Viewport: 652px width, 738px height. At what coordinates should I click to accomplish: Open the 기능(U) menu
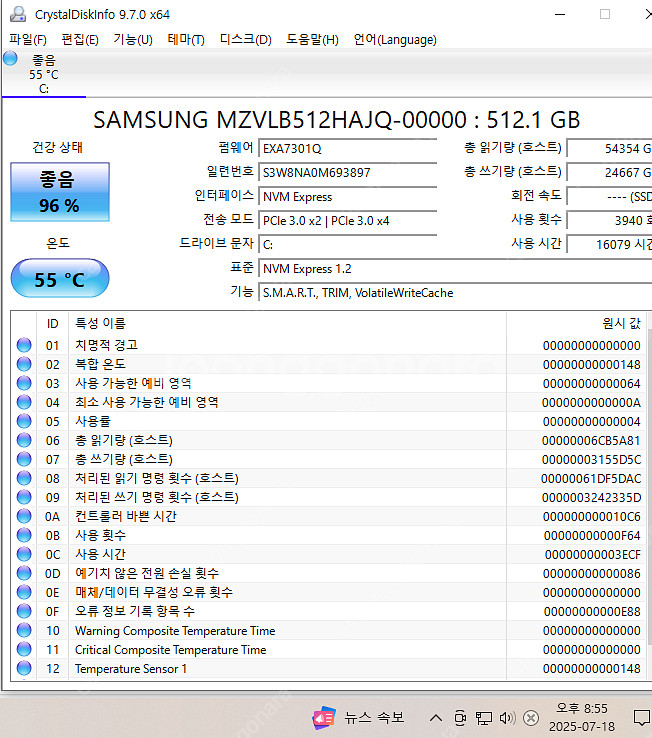133,40
